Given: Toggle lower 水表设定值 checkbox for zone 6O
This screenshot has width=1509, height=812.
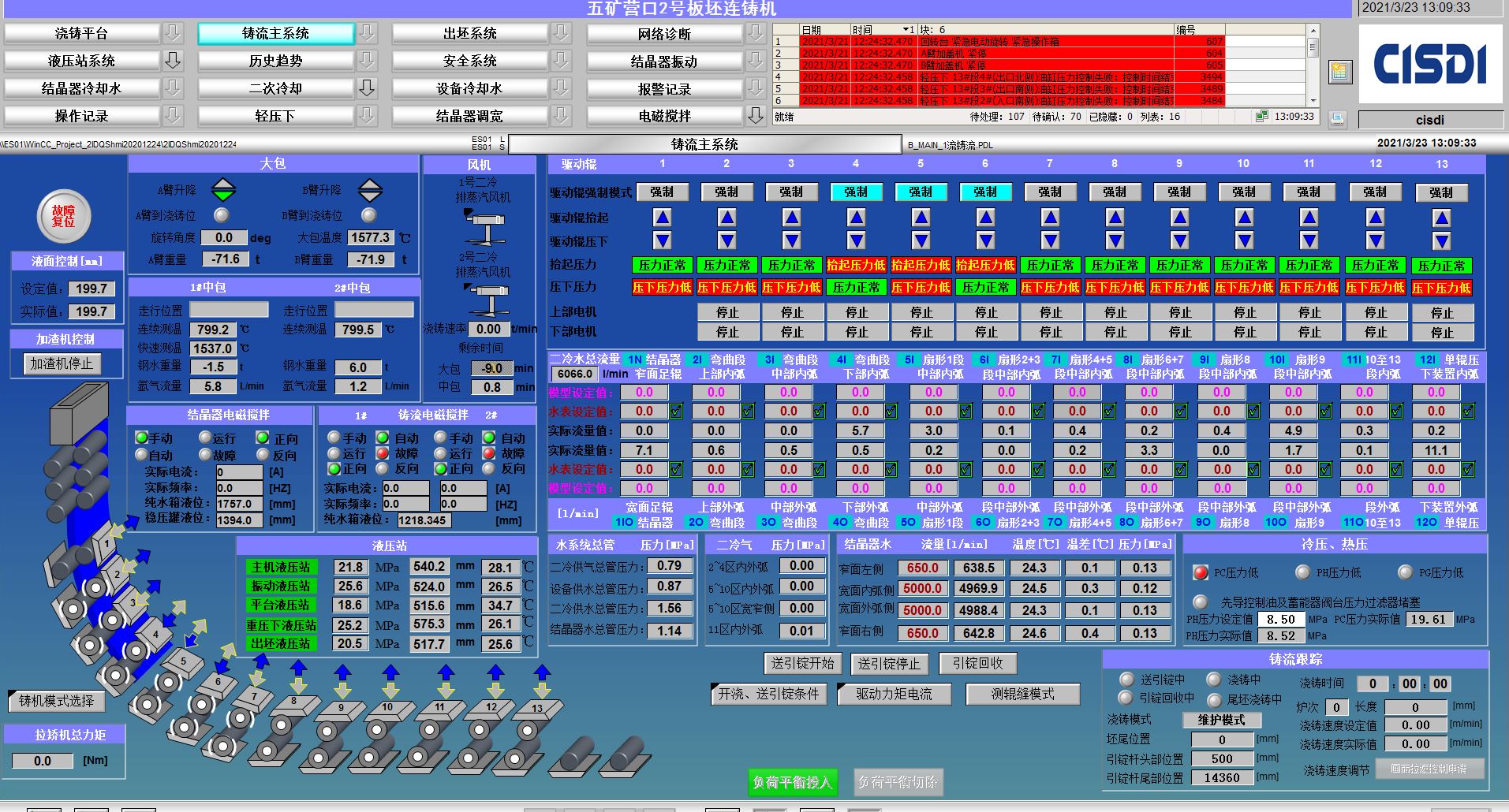Looking at the screenshot, I should tap(1038, 469).
